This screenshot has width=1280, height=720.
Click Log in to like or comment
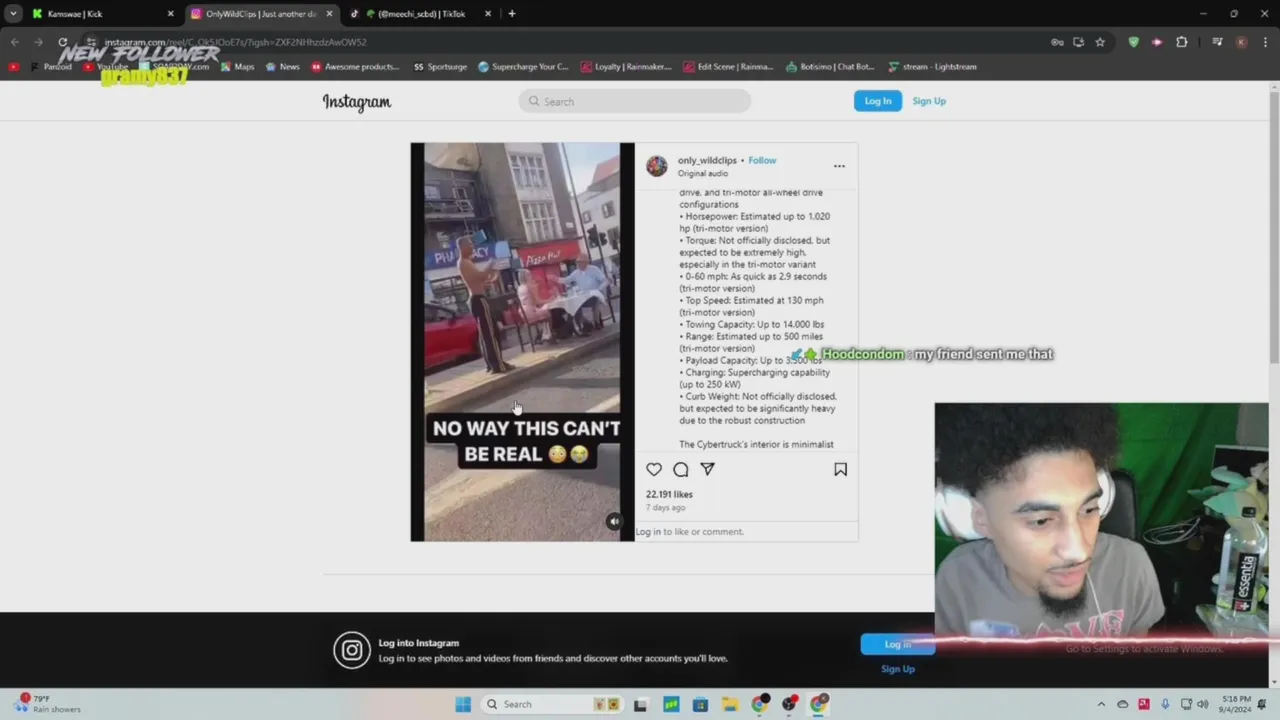point(689,532)
